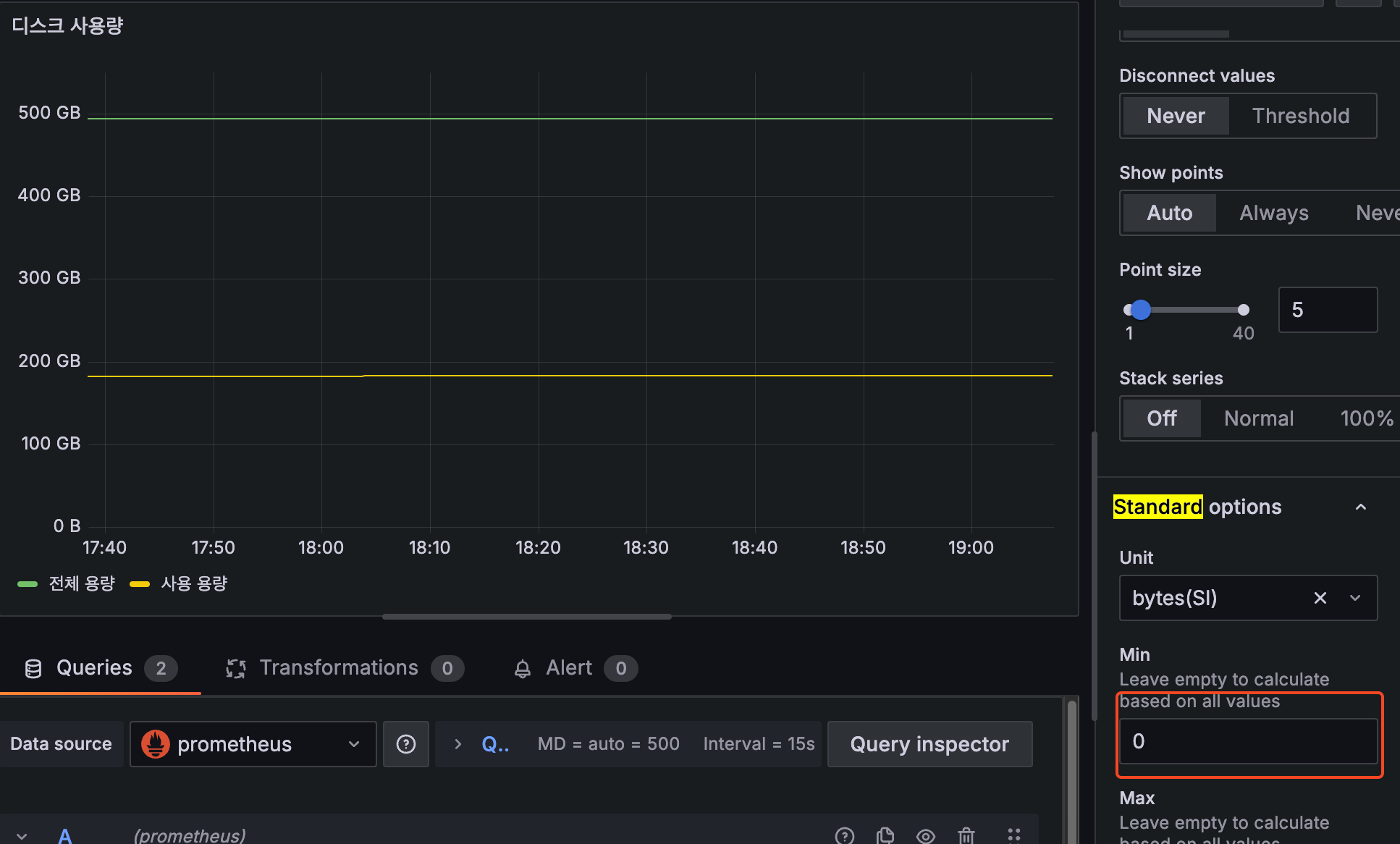Collapse the Standard options section
This screenshot has height=844, width=1400.
pyautogui.click(x=1360, y=507)
